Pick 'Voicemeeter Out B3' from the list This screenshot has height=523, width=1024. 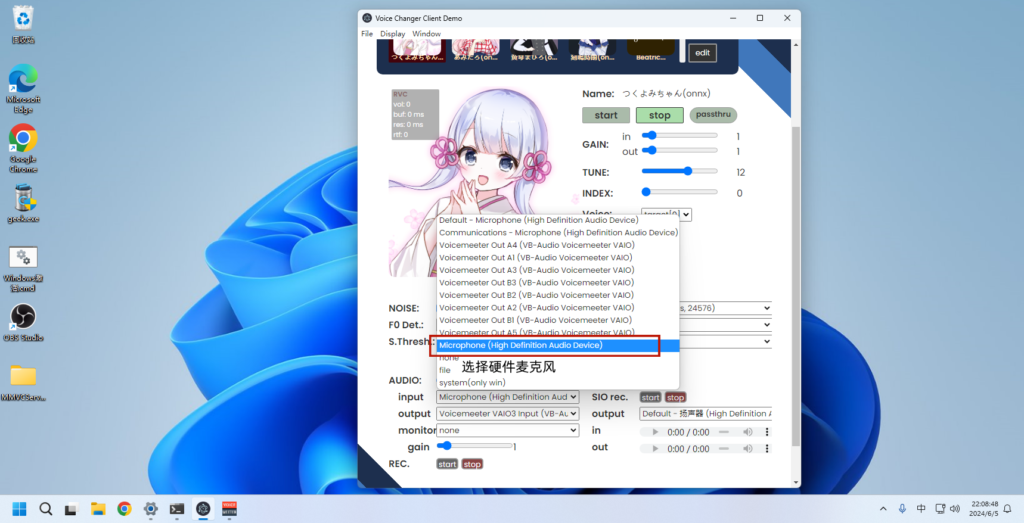[x=558, y=282]
